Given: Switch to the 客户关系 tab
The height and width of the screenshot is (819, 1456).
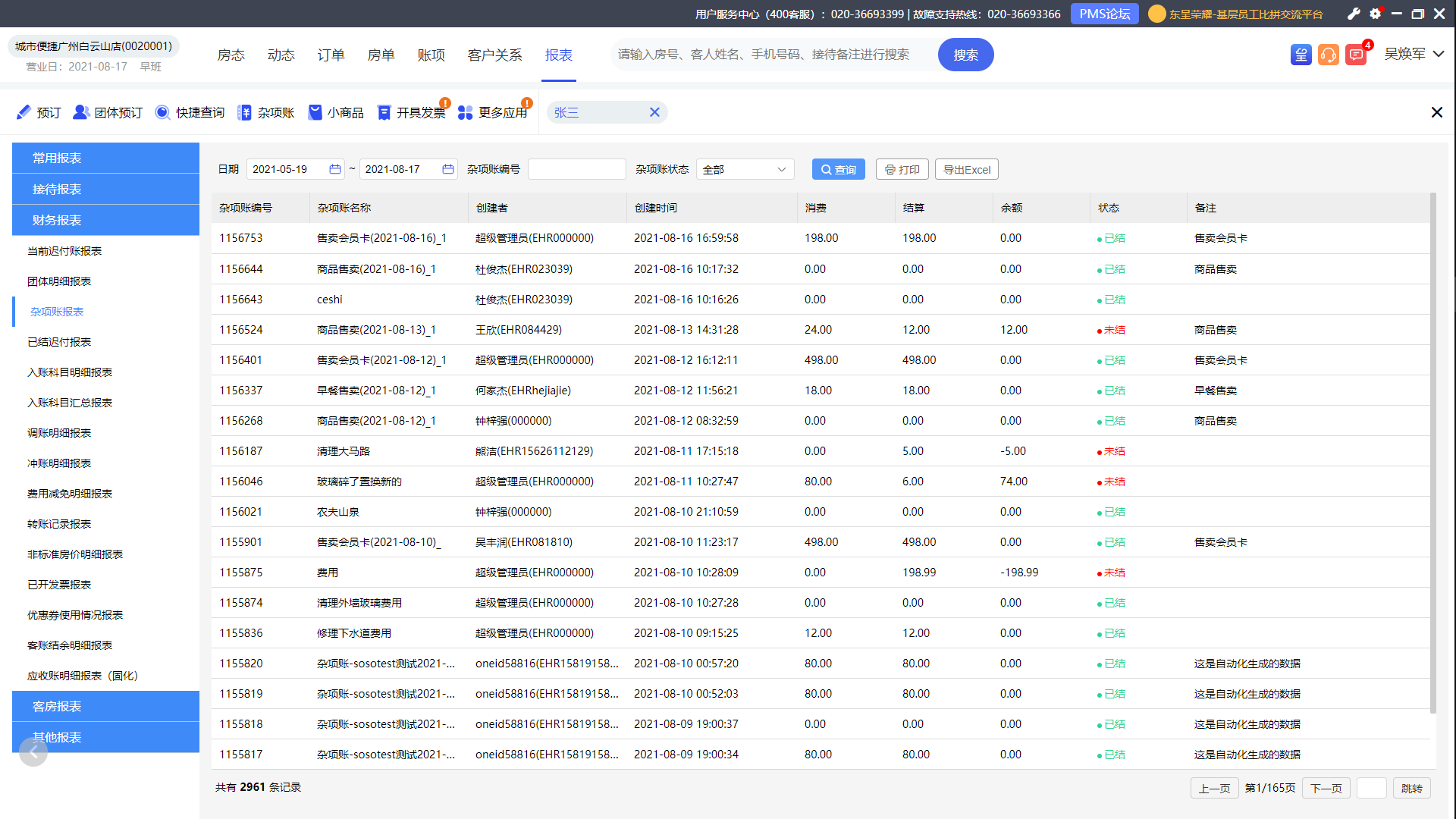Looking at the screenshot, I should click(x=494, y=55).
